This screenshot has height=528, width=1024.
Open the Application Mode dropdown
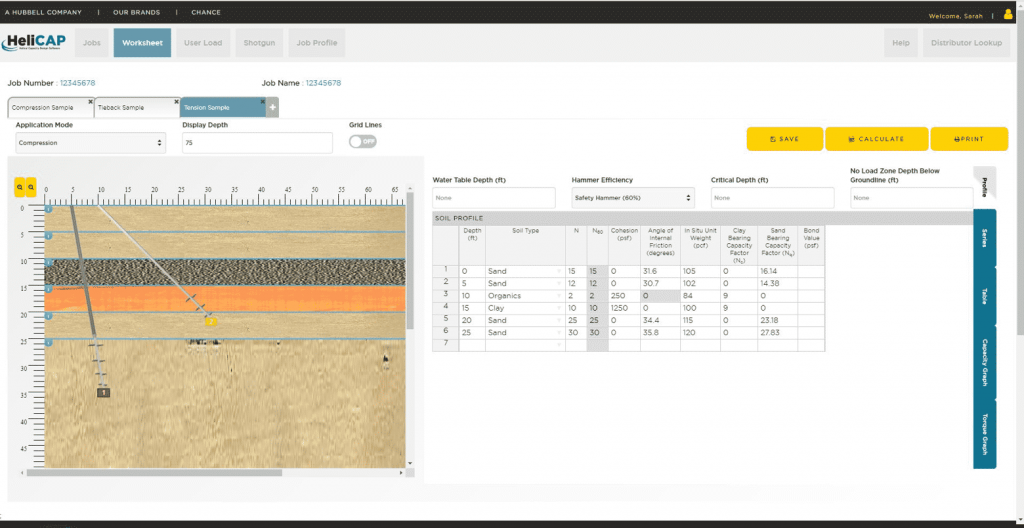pyautogui.click(x=90, y=143)
